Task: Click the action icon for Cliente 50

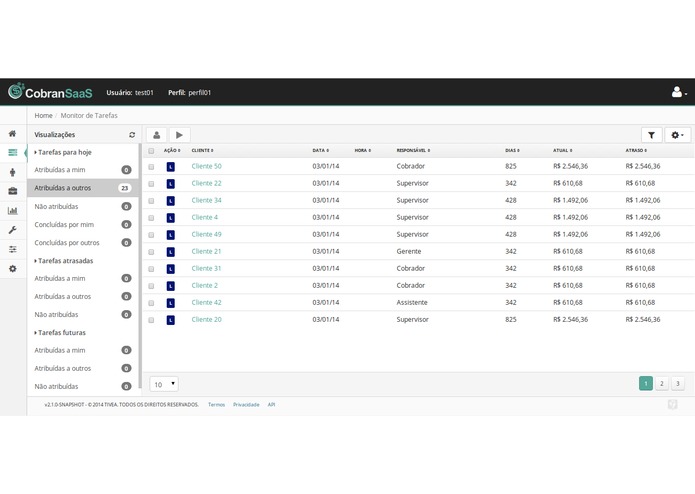Action: pos(171,167)
